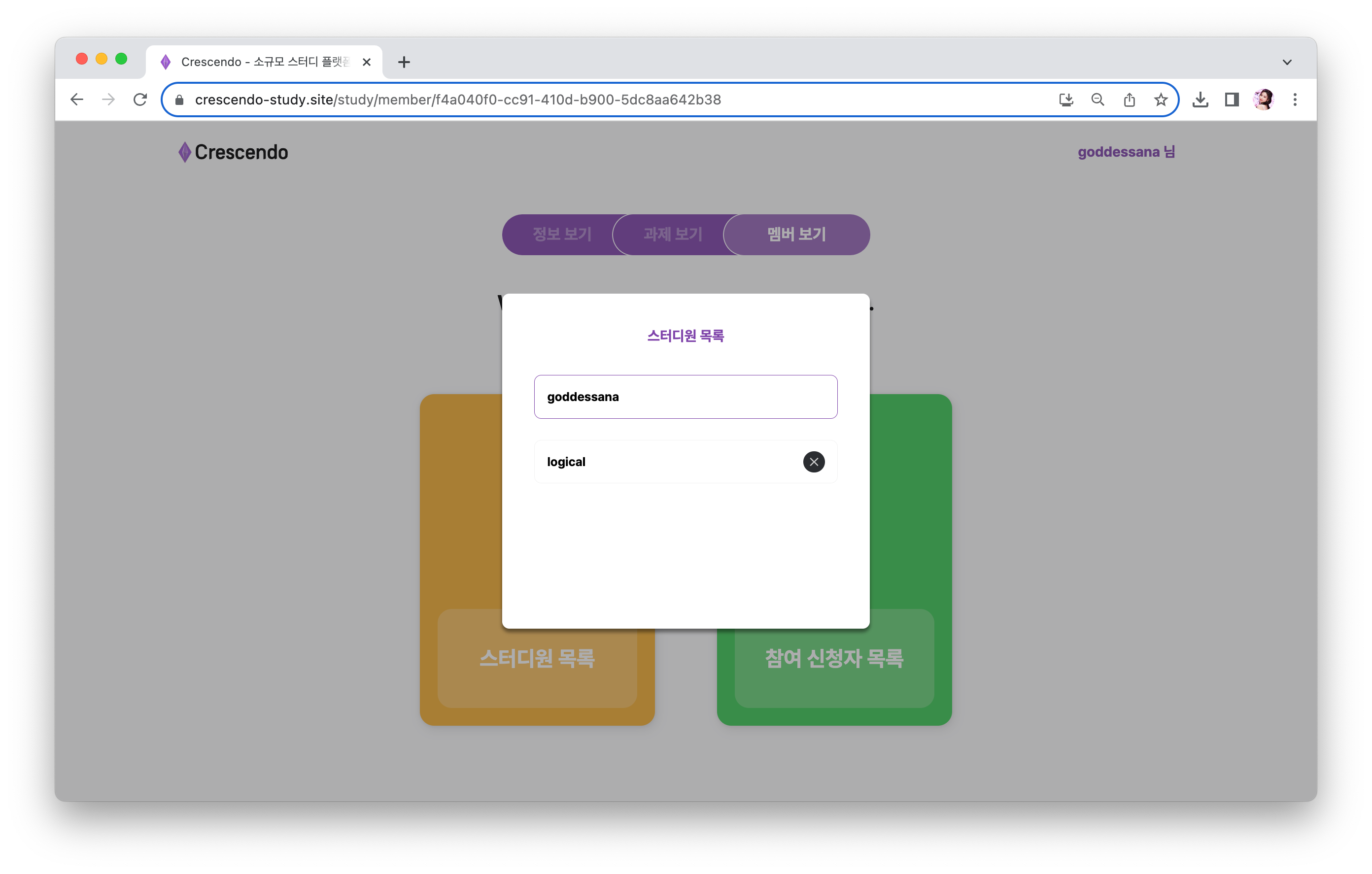
Task: Click the Chrome profile avatar
Action: (x=1263, y=100)
